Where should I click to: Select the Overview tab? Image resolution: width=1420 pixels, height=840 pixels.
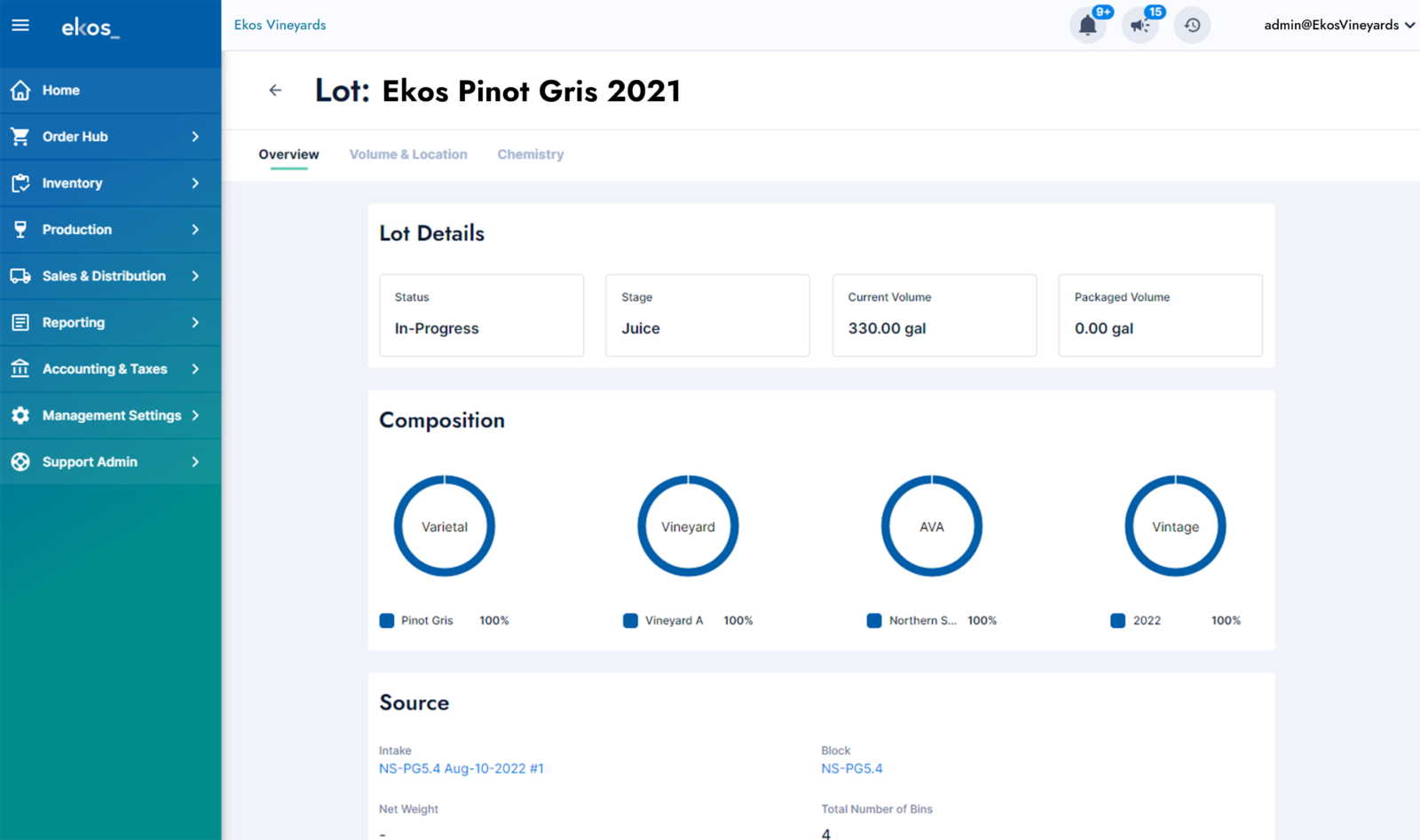[x=288, y=154]
